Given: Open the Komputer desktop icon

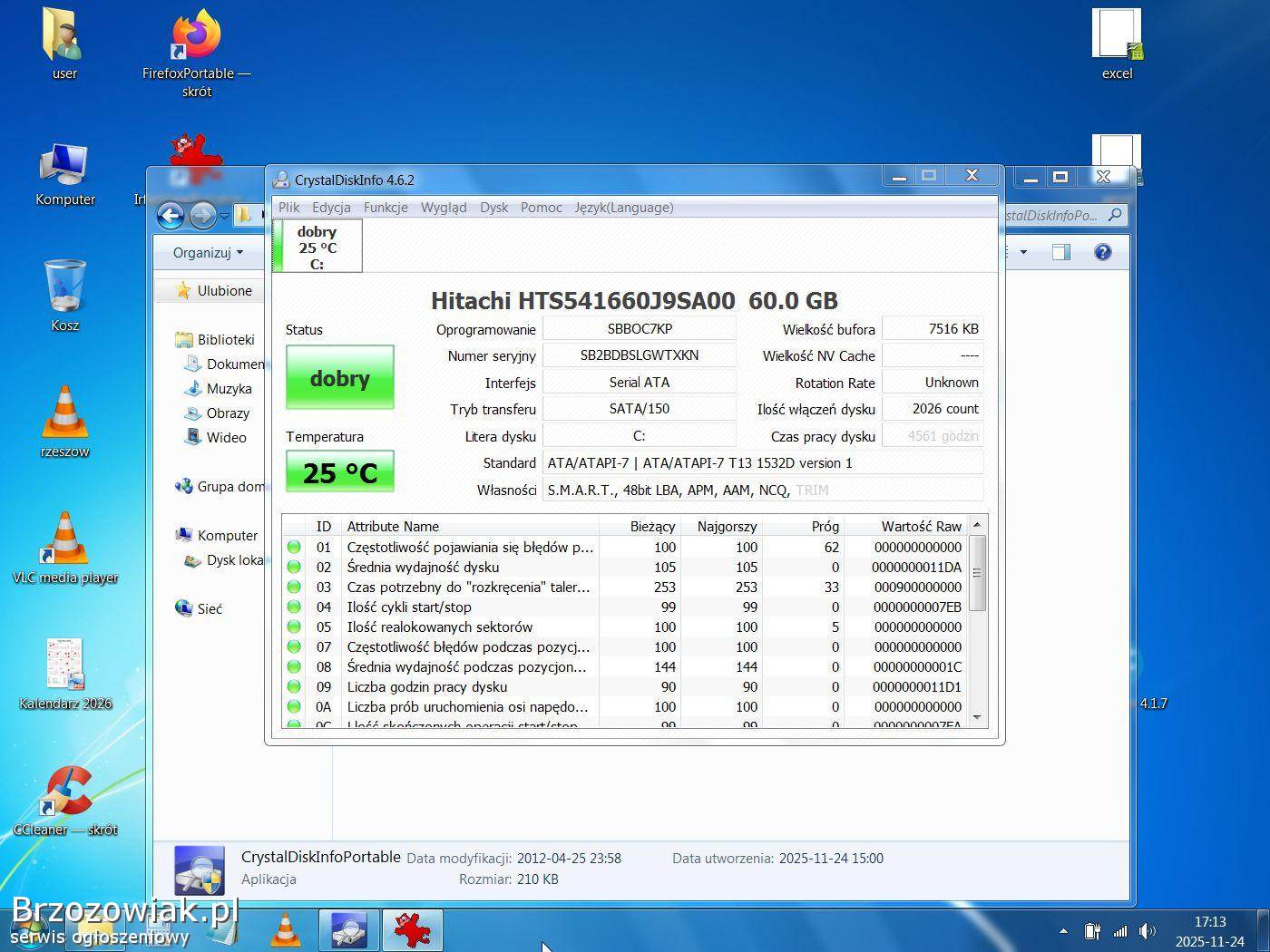Looking at the screenshot, I should coord(65,168).
